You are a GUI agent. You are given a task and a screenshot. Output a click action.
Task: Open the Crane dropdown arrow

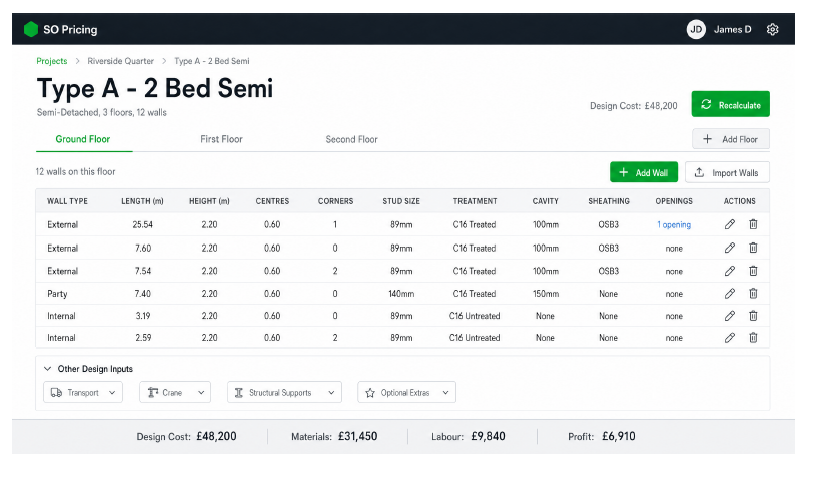click(x=201, y=393)
